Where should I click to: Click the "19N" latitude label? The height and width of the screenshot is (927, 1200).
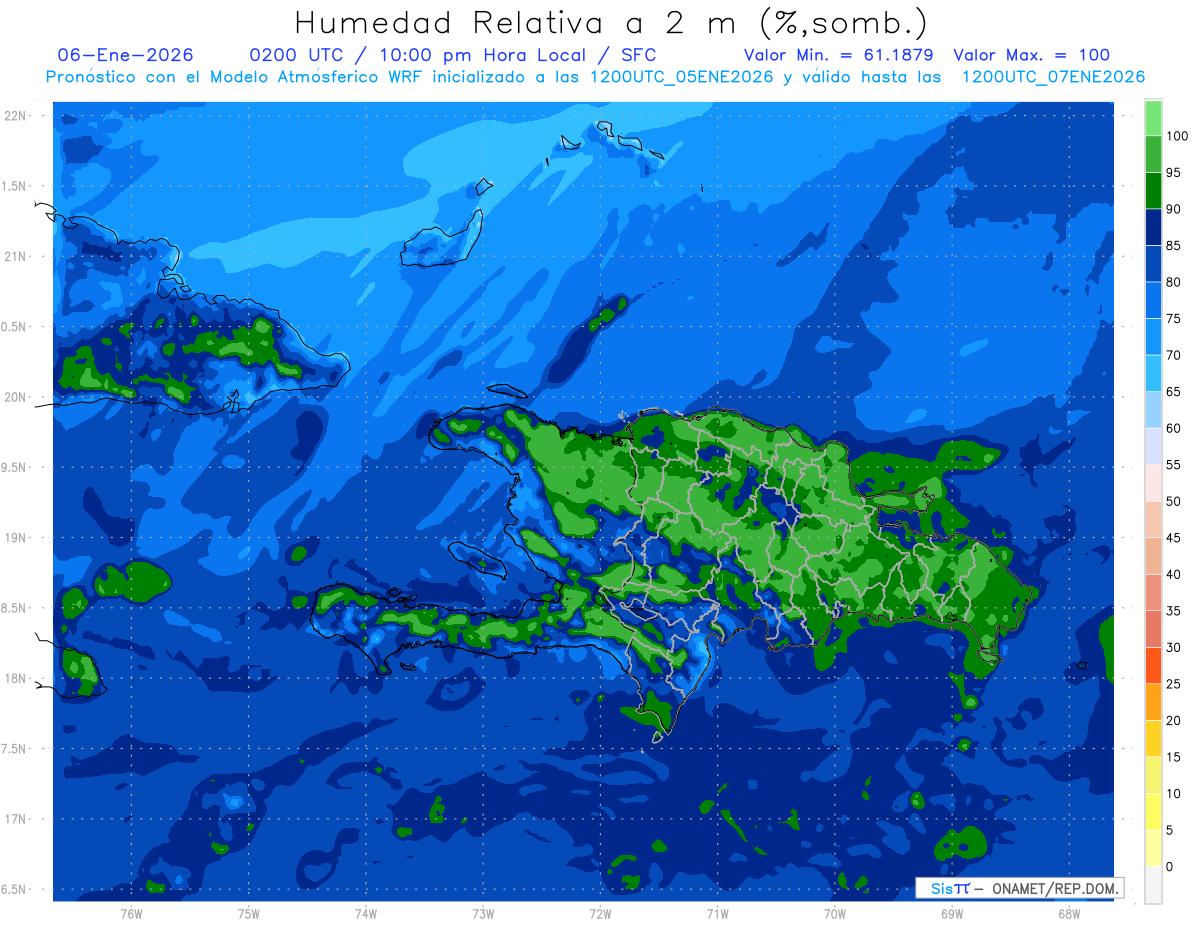coord(14,538)
